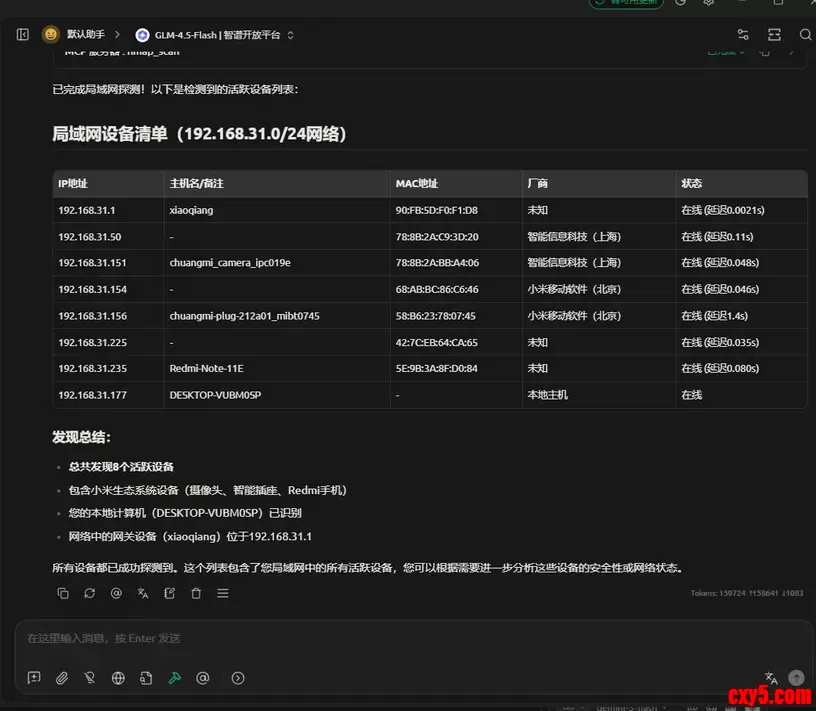Select the 192.168.31.225 IP cell
The image size is (816, 711).
[108, 342]
